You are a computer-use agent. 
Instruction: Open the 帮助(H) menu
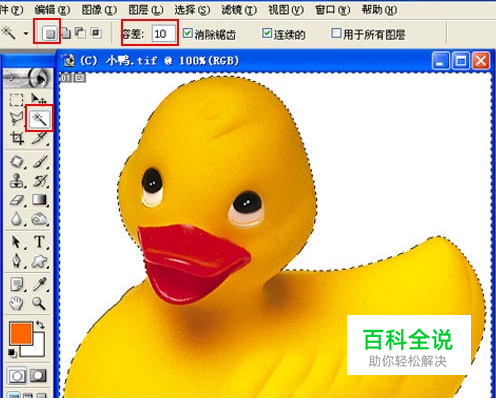point(379,10)
